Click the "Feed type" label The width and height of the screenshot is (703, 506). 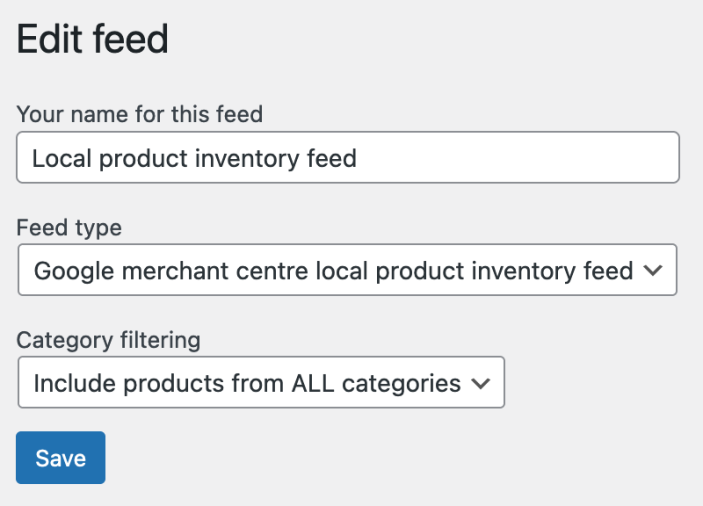(69, 228)
